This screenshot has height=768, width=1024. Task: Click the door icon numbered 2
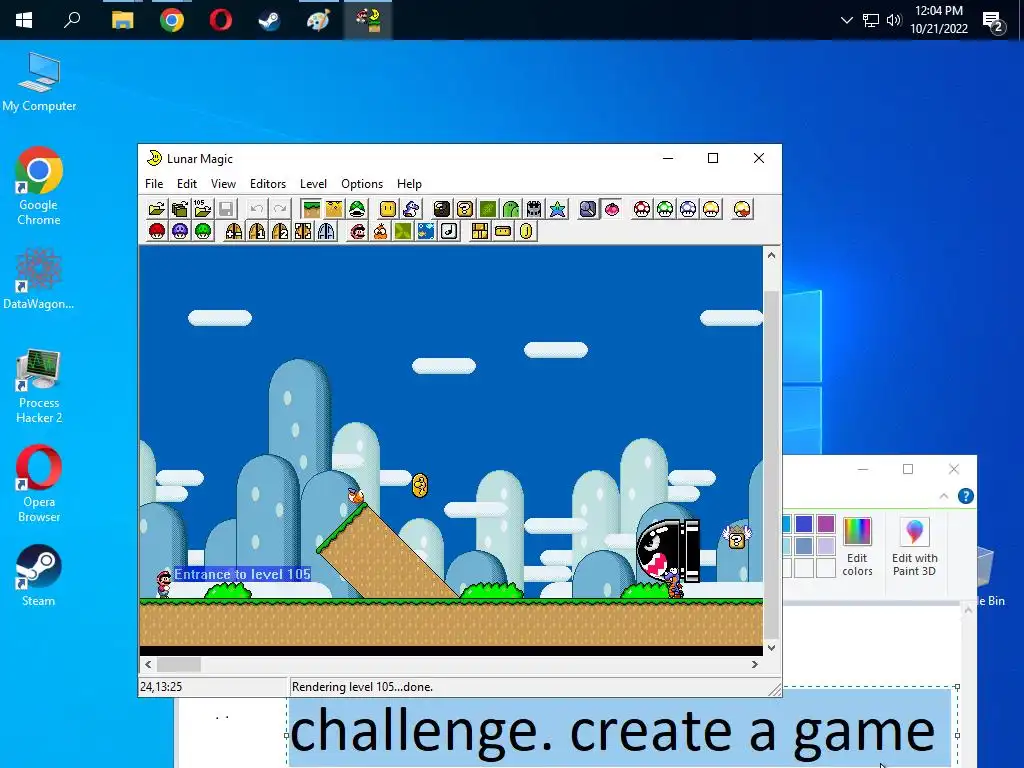click(280, 231)
